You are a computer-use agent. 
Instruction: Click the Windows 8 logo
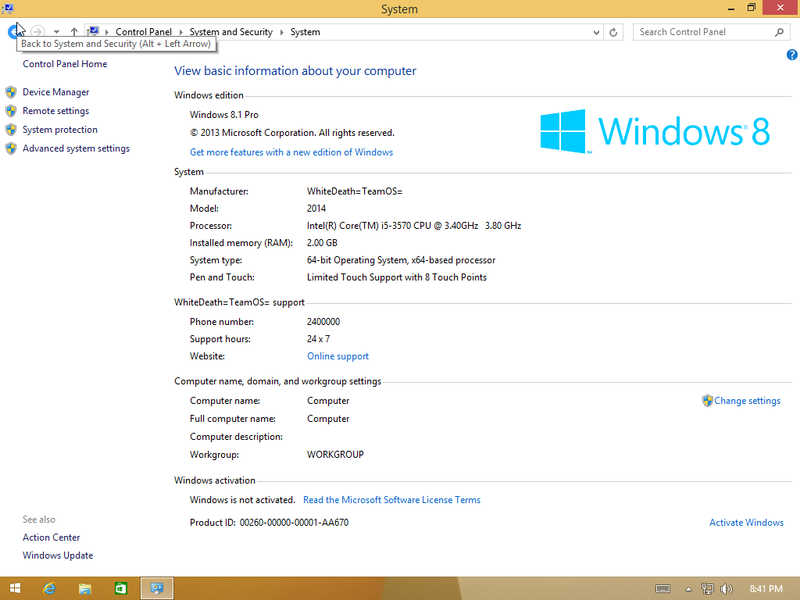tap(655, 131)
